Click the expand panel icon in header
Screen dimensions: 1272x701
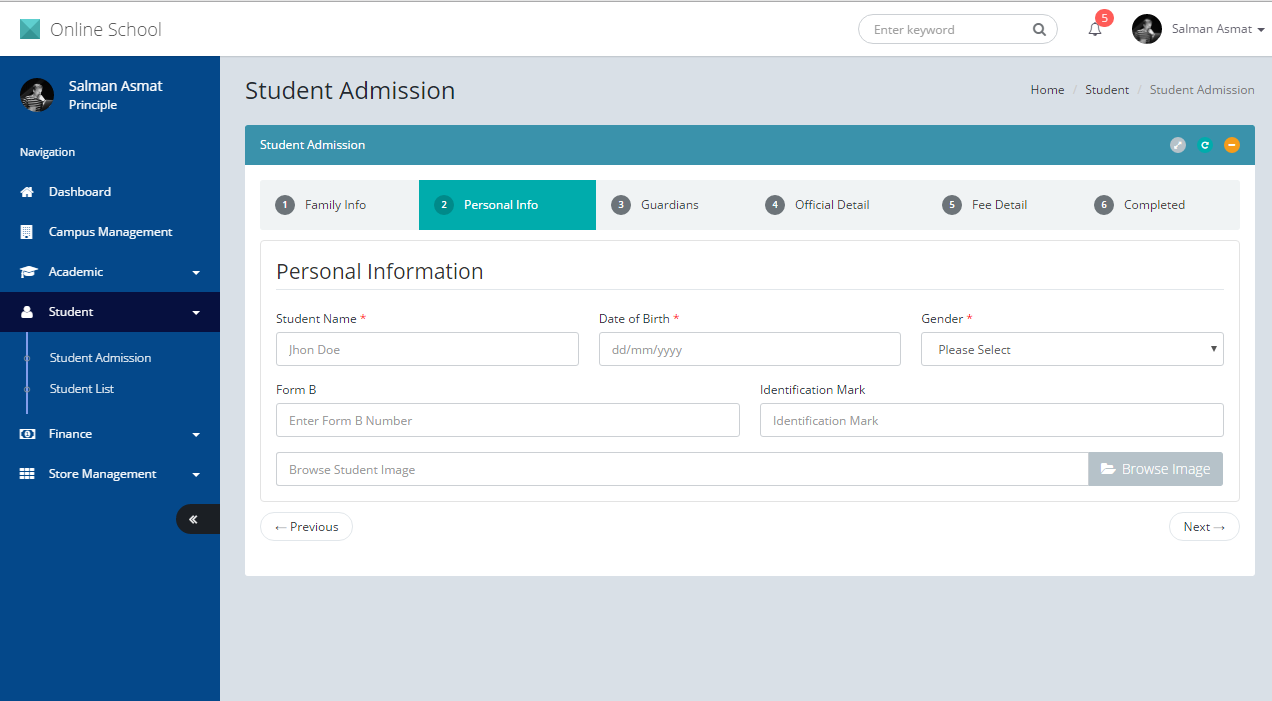click(x=1178, y=145)
